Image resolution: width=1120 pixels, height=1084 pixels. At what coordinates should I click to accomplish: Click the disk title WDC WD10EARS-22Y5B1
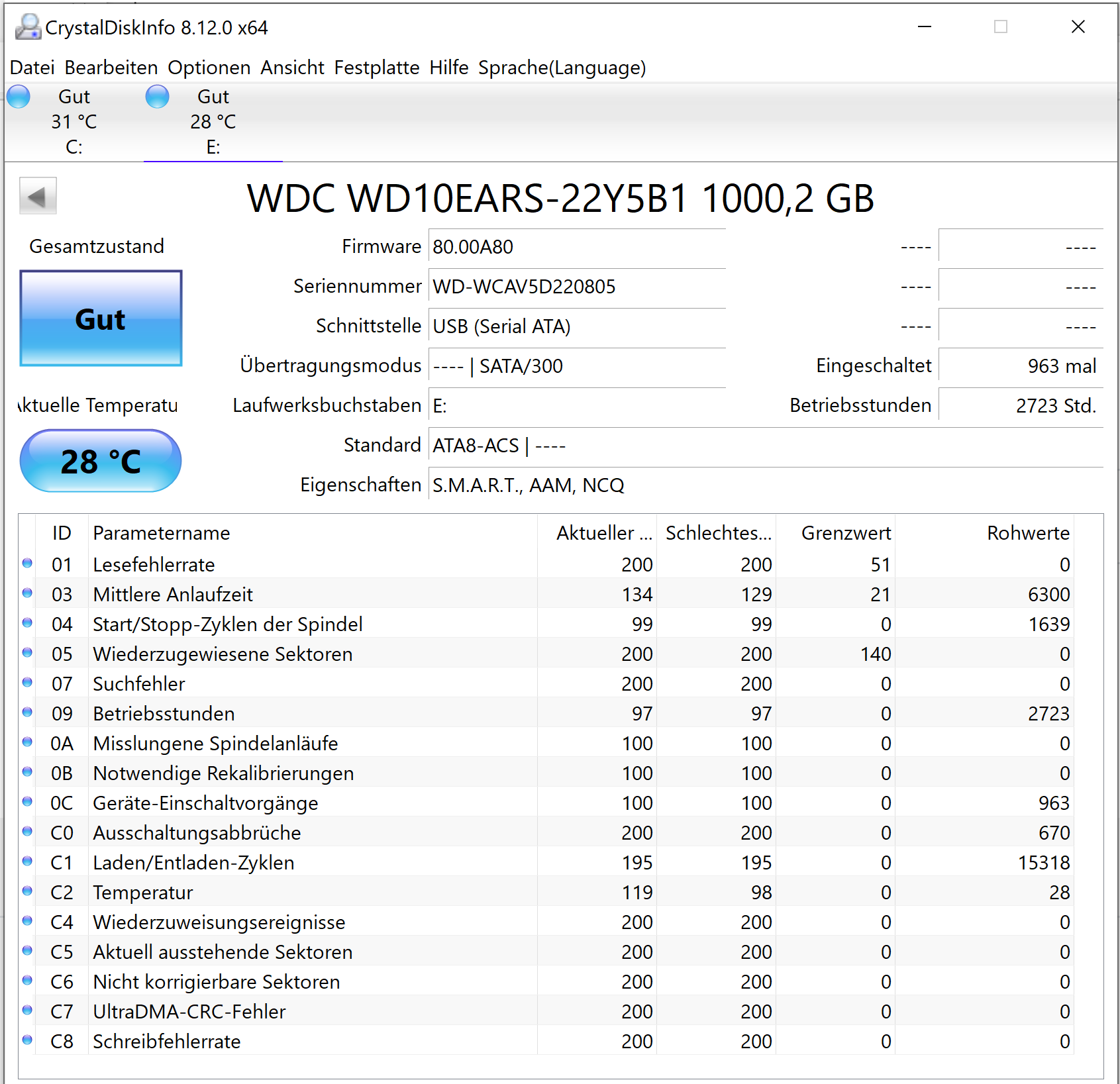tap(560, 198)
